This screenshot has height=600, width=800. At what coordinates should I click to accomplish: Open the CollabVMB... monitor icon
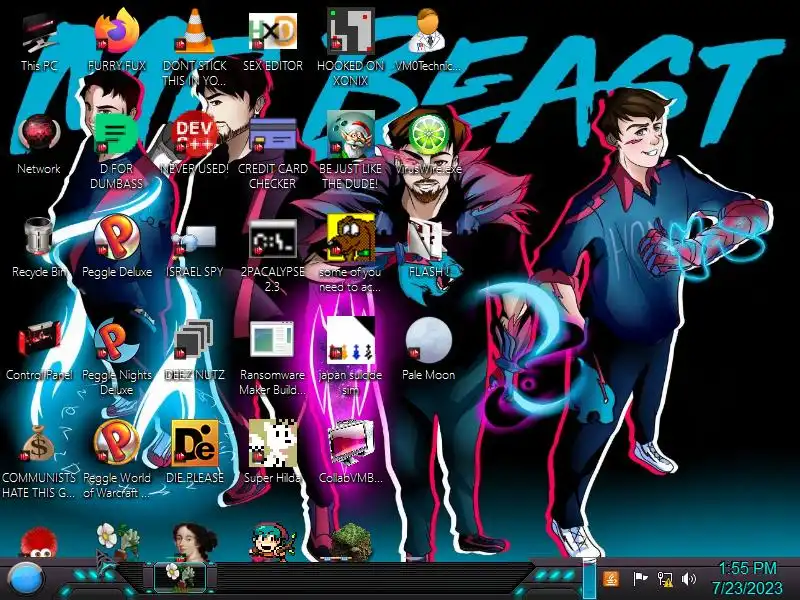click(351, 444)
